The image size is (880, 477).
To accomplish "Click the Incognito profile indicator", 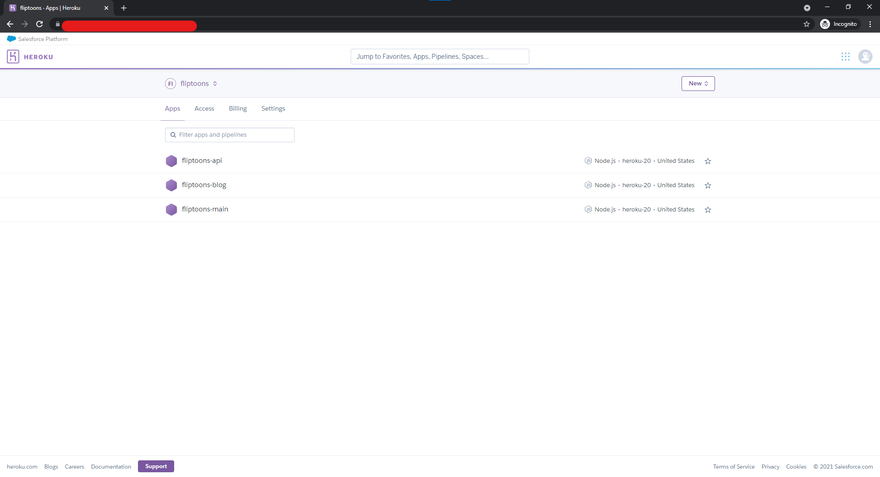I will pos(839,24).
